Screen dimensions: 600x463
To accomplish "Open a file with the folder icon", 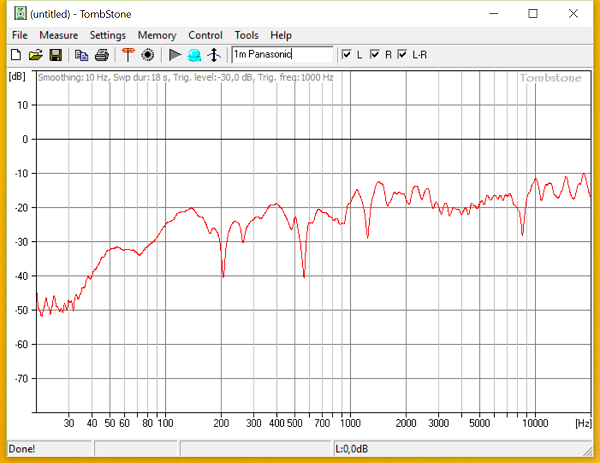I will coord(36,55).
